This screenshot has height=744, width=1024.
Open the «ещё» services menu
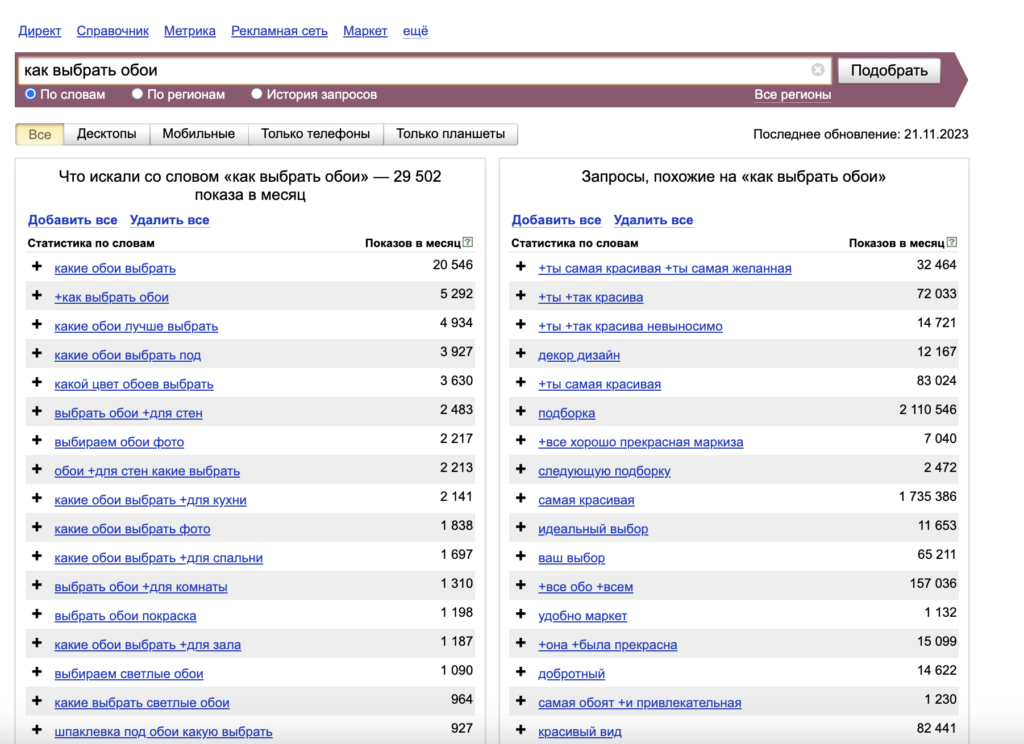tap(415, 31)
